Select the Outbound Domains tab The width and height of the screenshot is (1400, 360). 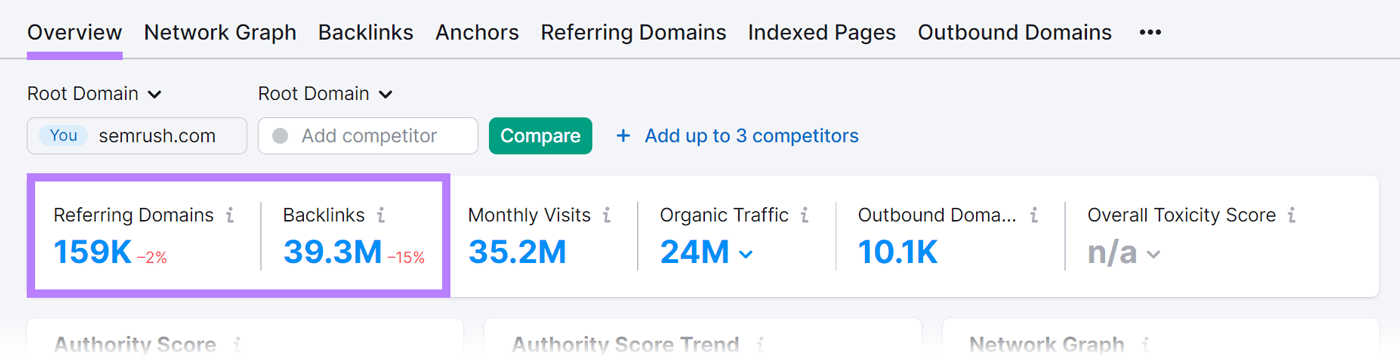click(1015, 32)
